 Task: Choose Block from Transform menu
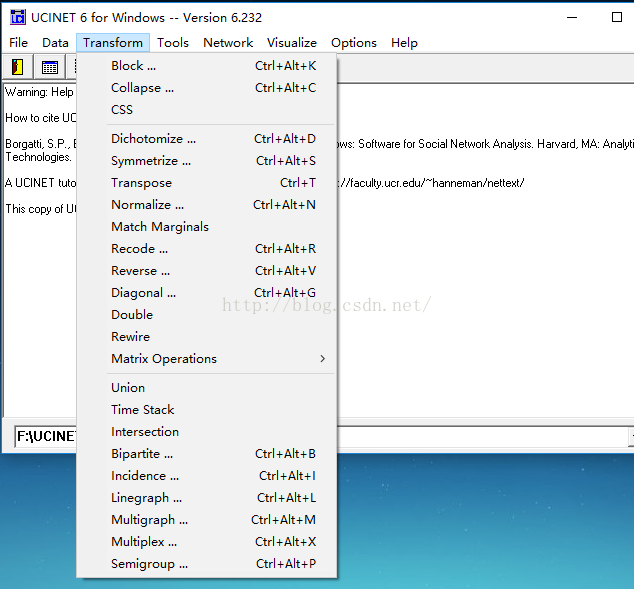click(x=206, y=66)
